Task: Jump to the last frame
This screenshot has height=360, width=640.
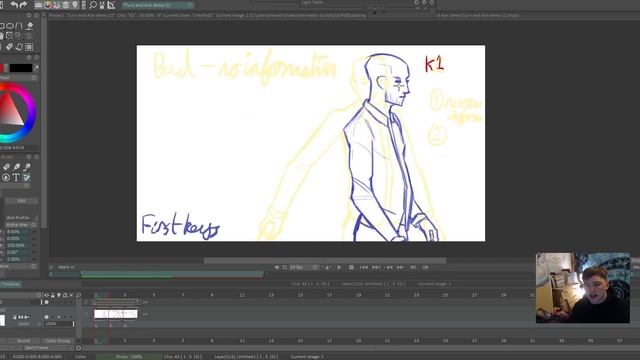Action: pos(376,267)
